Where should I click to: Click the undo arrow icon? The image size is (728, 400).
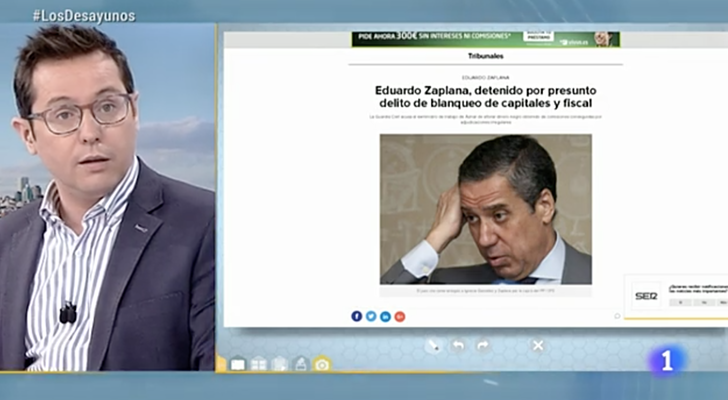[x=458, y=346]
